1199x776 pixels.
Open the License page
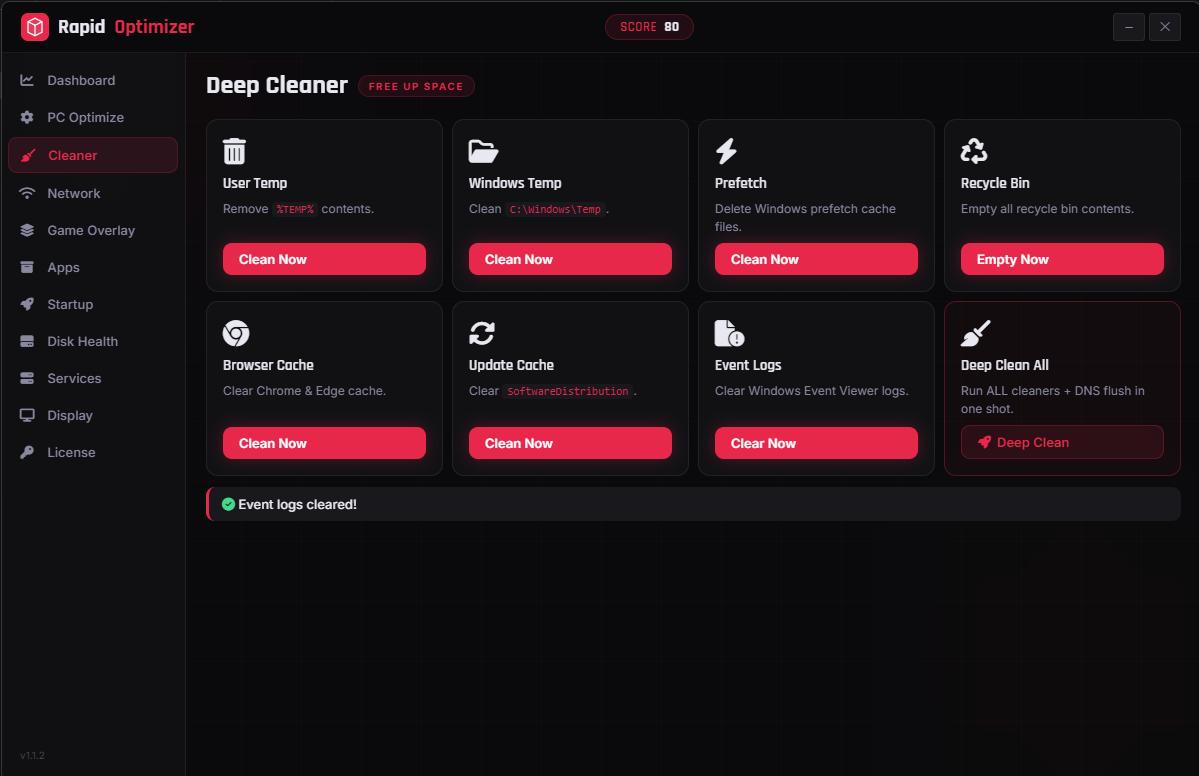click(x=93, y=453)
